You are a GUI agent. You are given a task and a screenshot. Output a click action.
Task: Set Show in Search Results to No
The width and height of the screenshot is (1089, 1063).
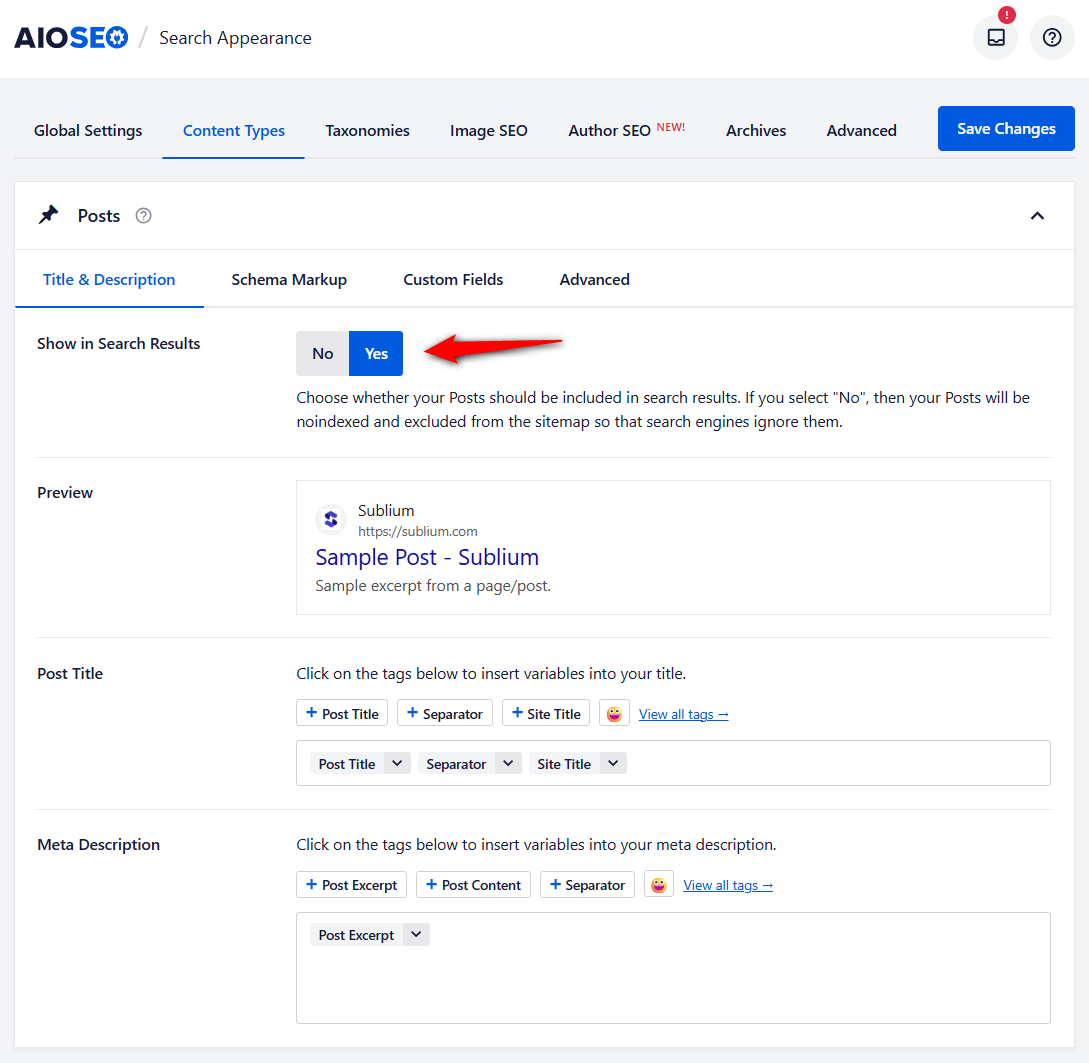coord(322,353)
